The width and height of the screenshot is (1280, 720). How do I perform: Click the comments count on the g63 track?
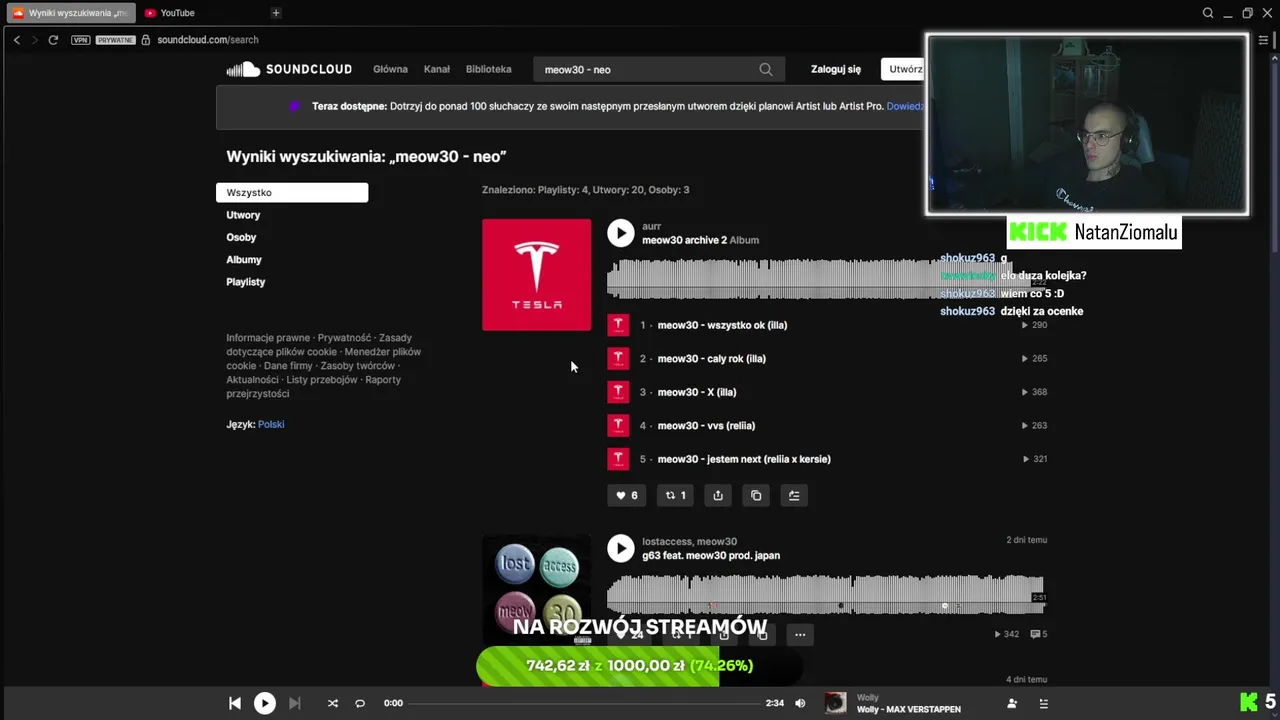[x=1039, y=634]
